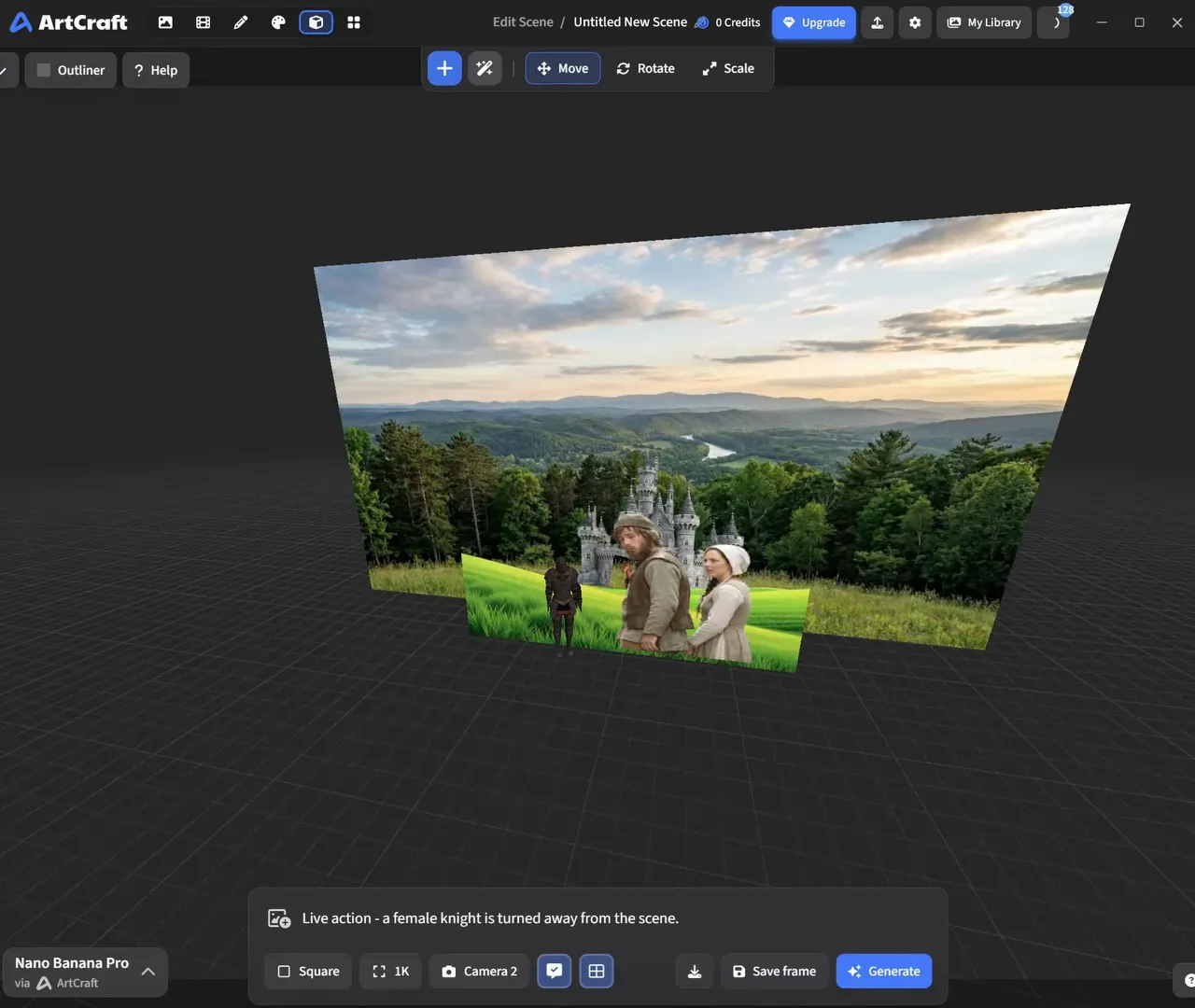Click the blue plus add-object button
Viewport: 1195px width, 1008px height.
point(444,68)
